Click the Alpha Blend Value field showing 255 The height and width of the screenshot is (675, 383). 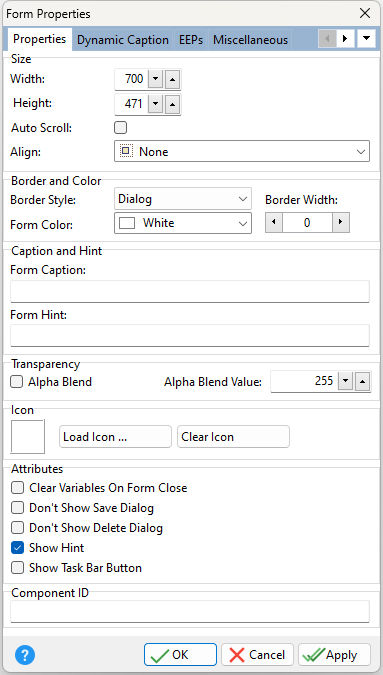304,382
